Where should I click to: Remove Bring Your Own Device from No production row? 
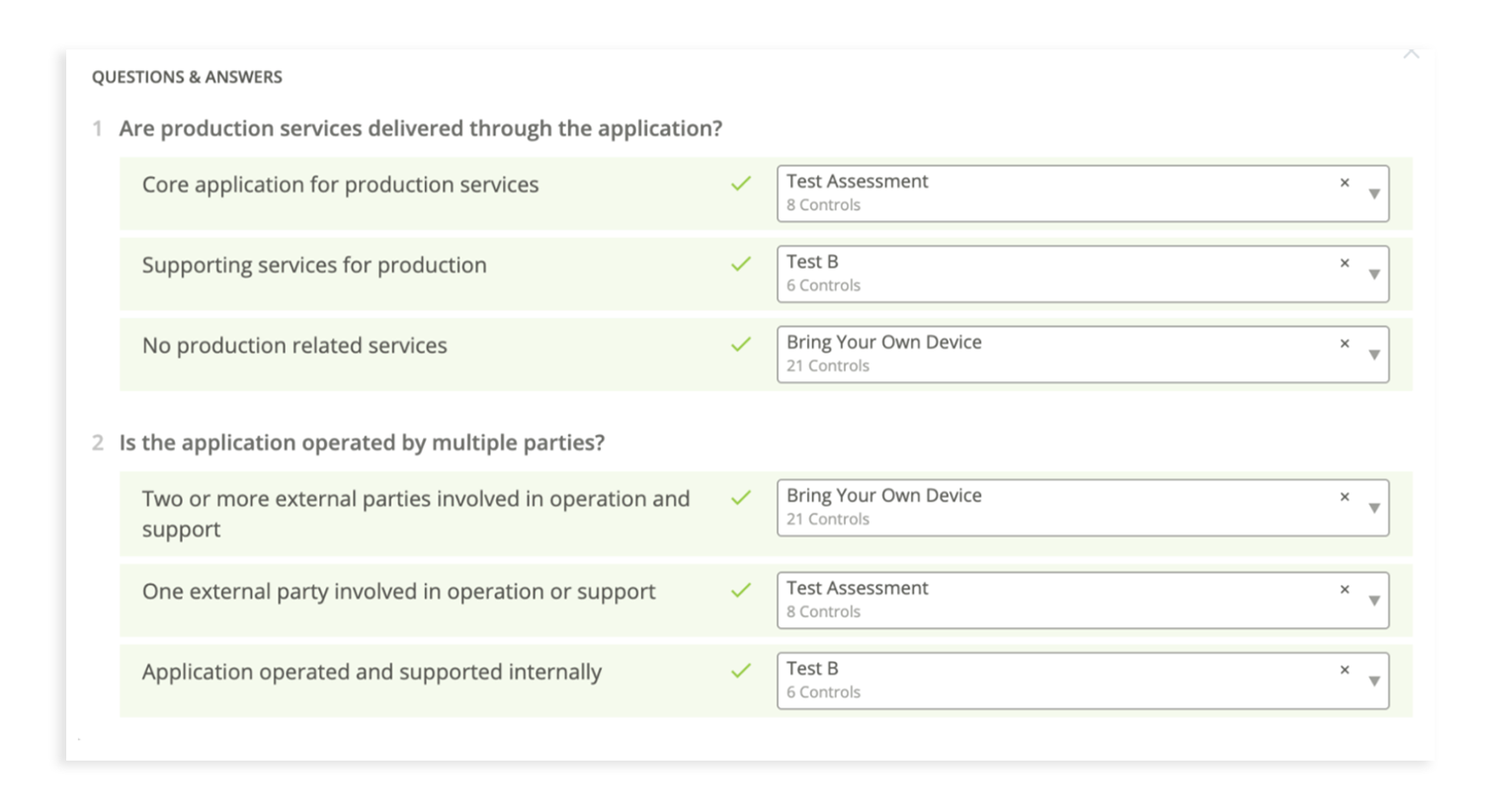(x=1344, y=344)
